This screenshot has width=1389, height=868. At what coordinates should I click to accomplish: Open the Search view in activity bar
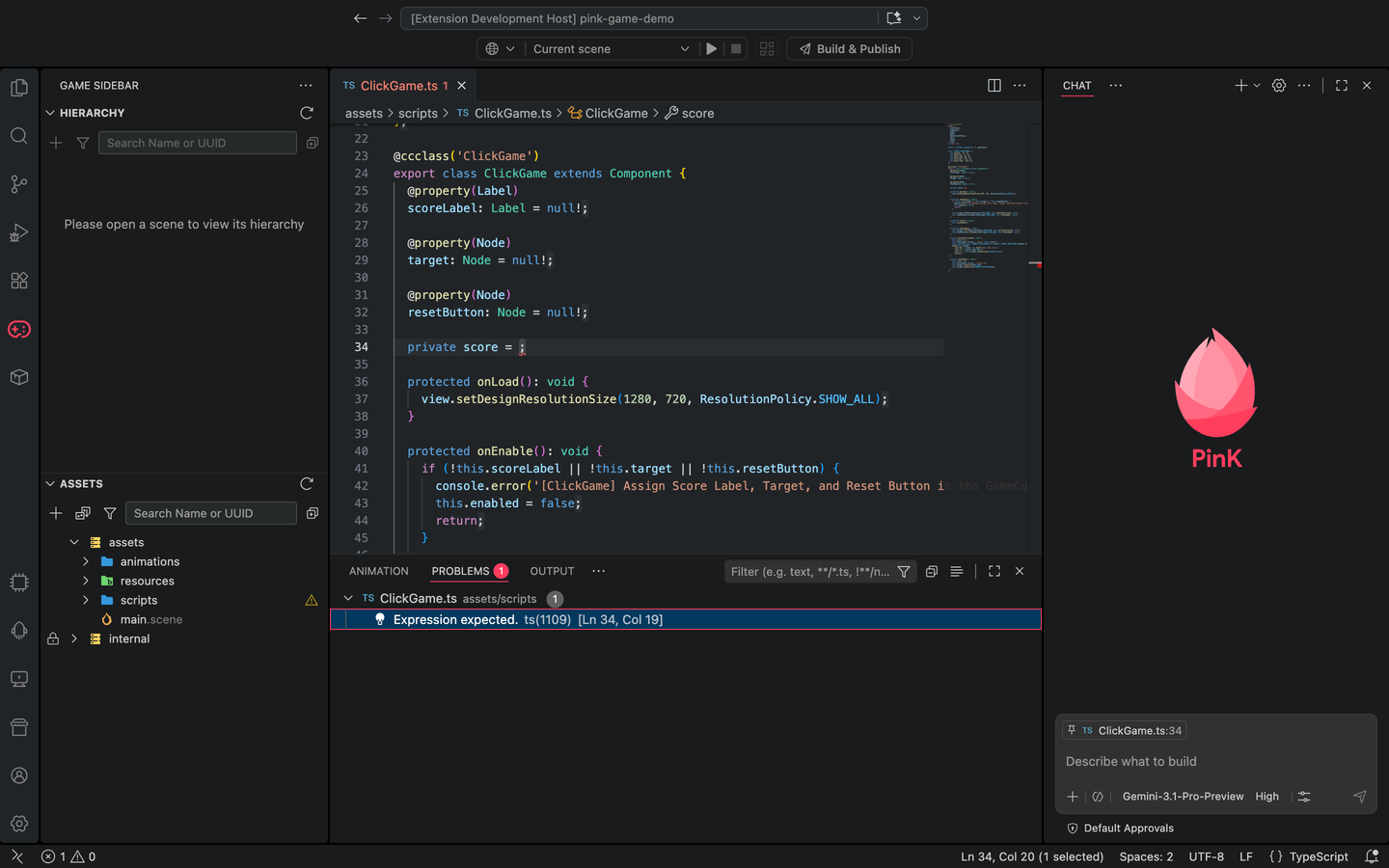pyautogui.click(x=18, y=136)
